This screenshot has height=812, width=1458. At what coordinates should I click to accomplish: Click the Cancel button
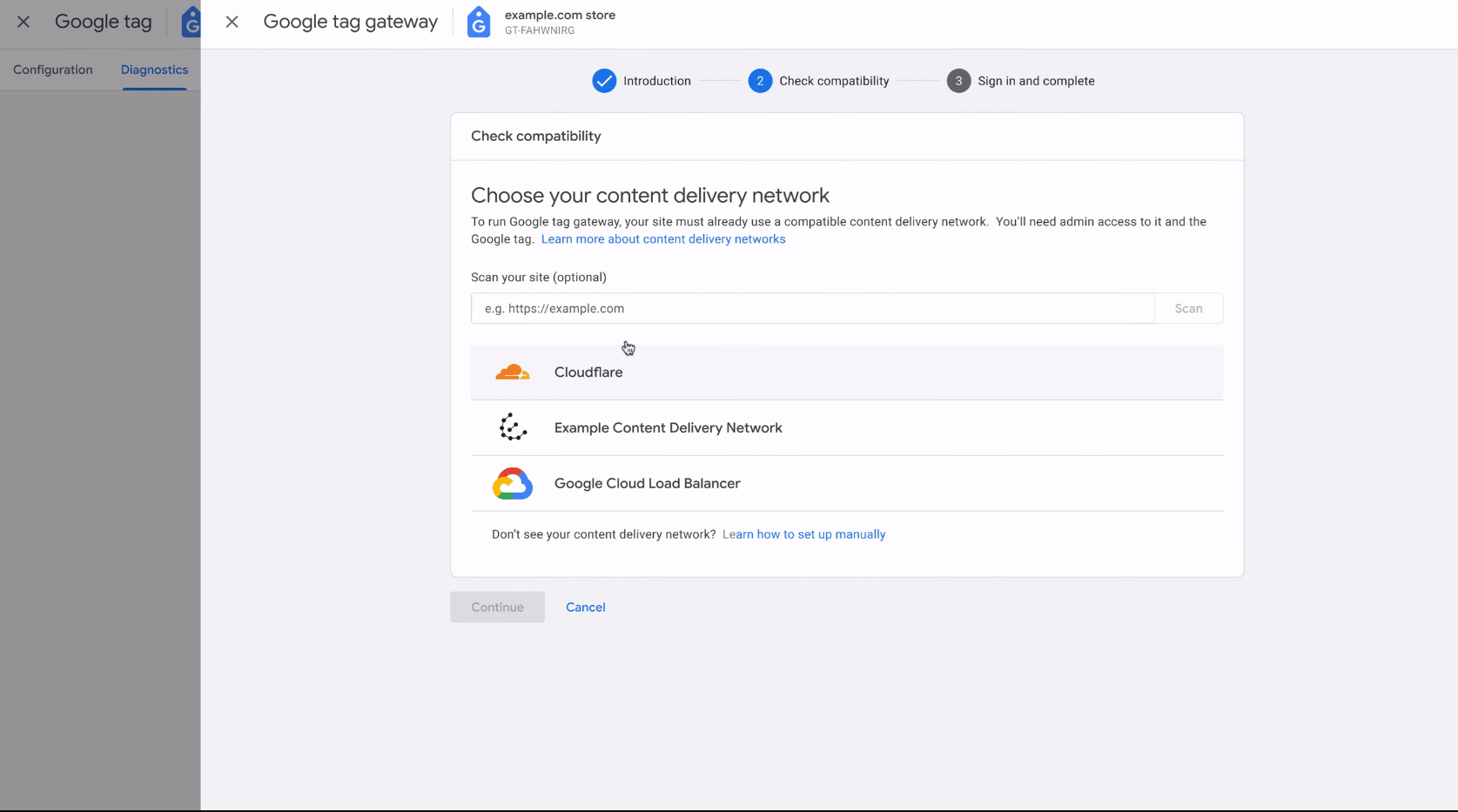[x=586, y=607]
